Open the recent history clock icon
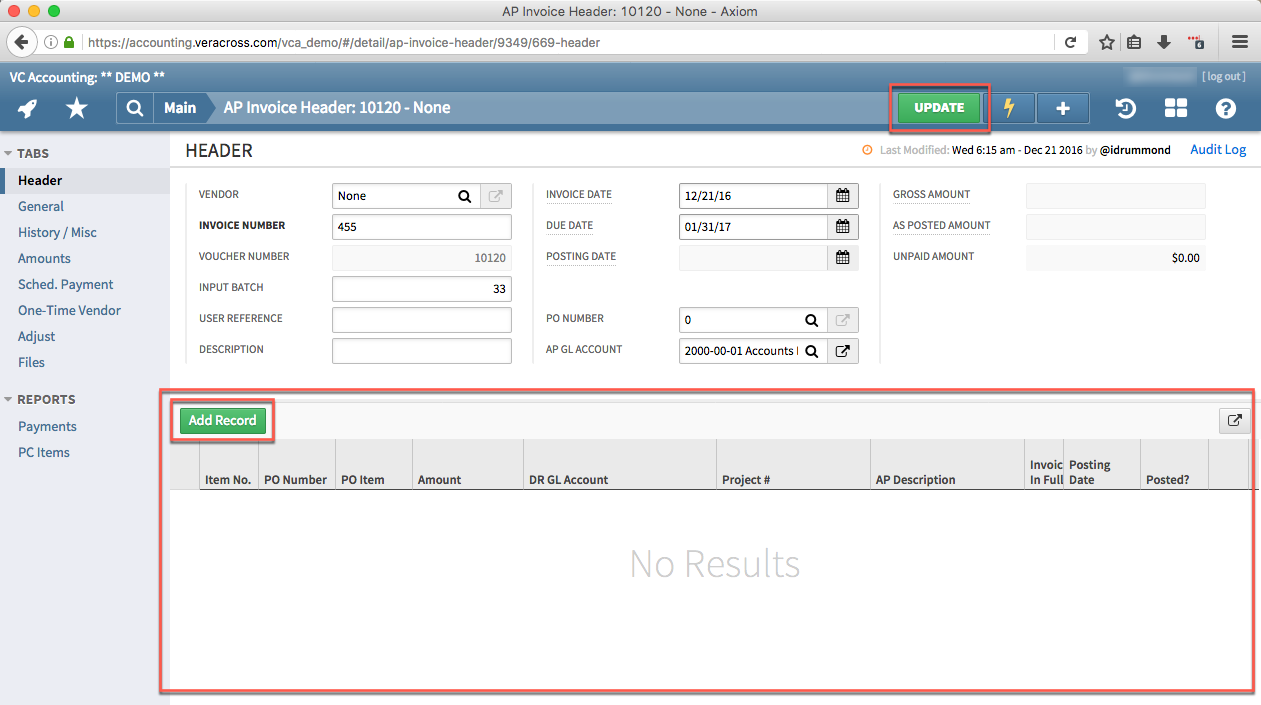 [1126, 108]
